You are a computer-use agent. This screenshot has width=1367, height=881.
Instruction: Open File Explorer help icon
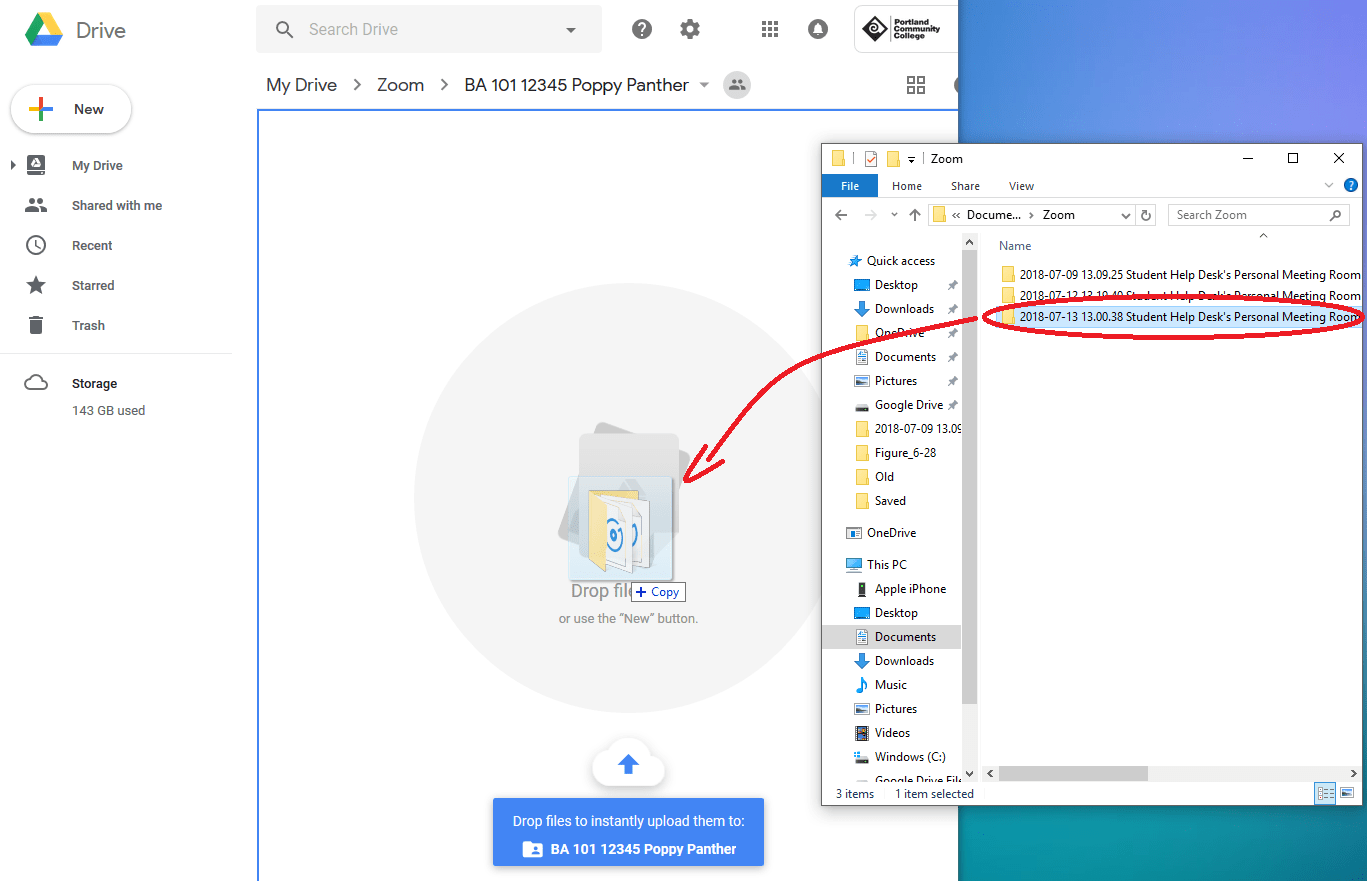1351,185
